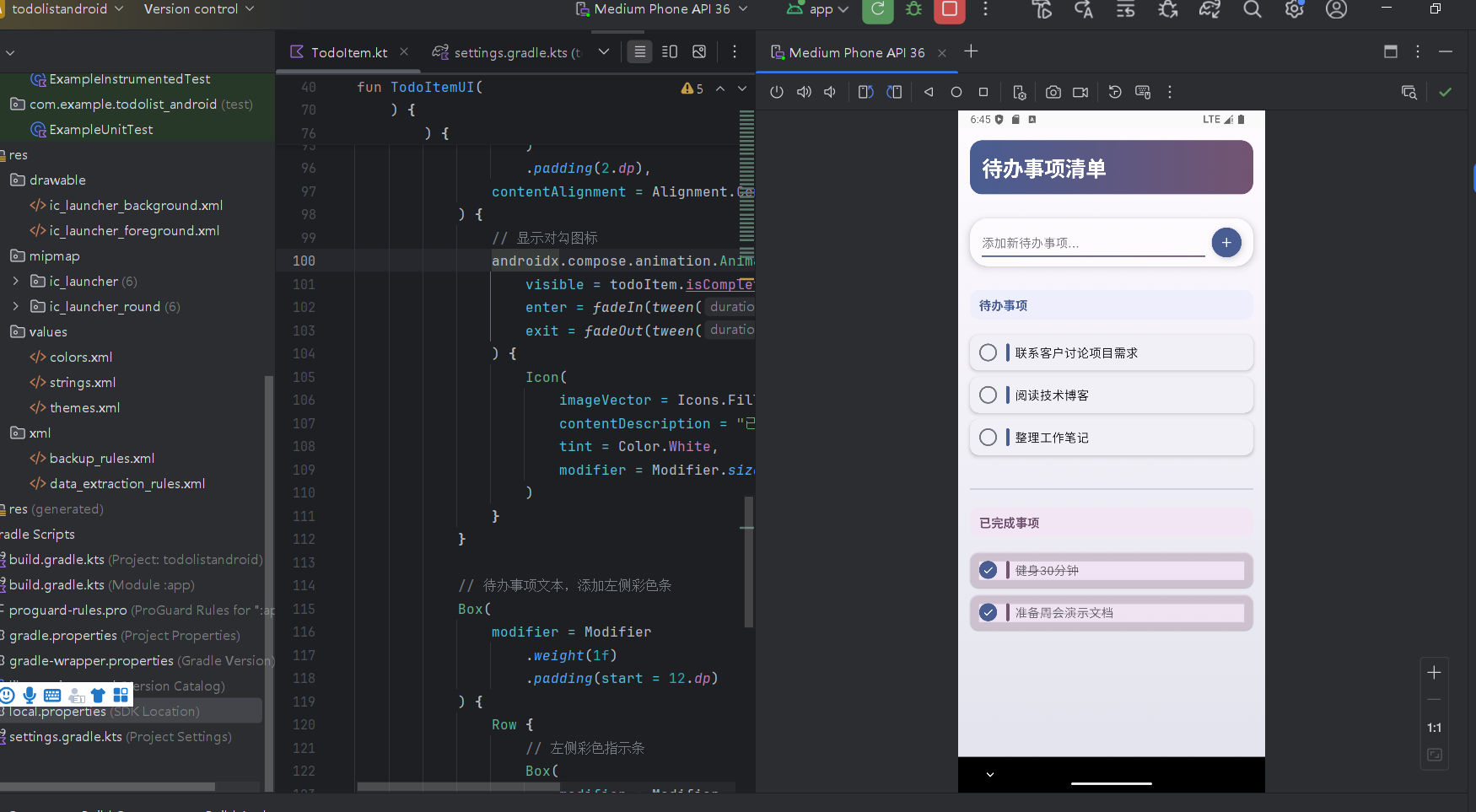Open the Version control dropdown
Screen dimensions: 1476x812
[199, 9]
